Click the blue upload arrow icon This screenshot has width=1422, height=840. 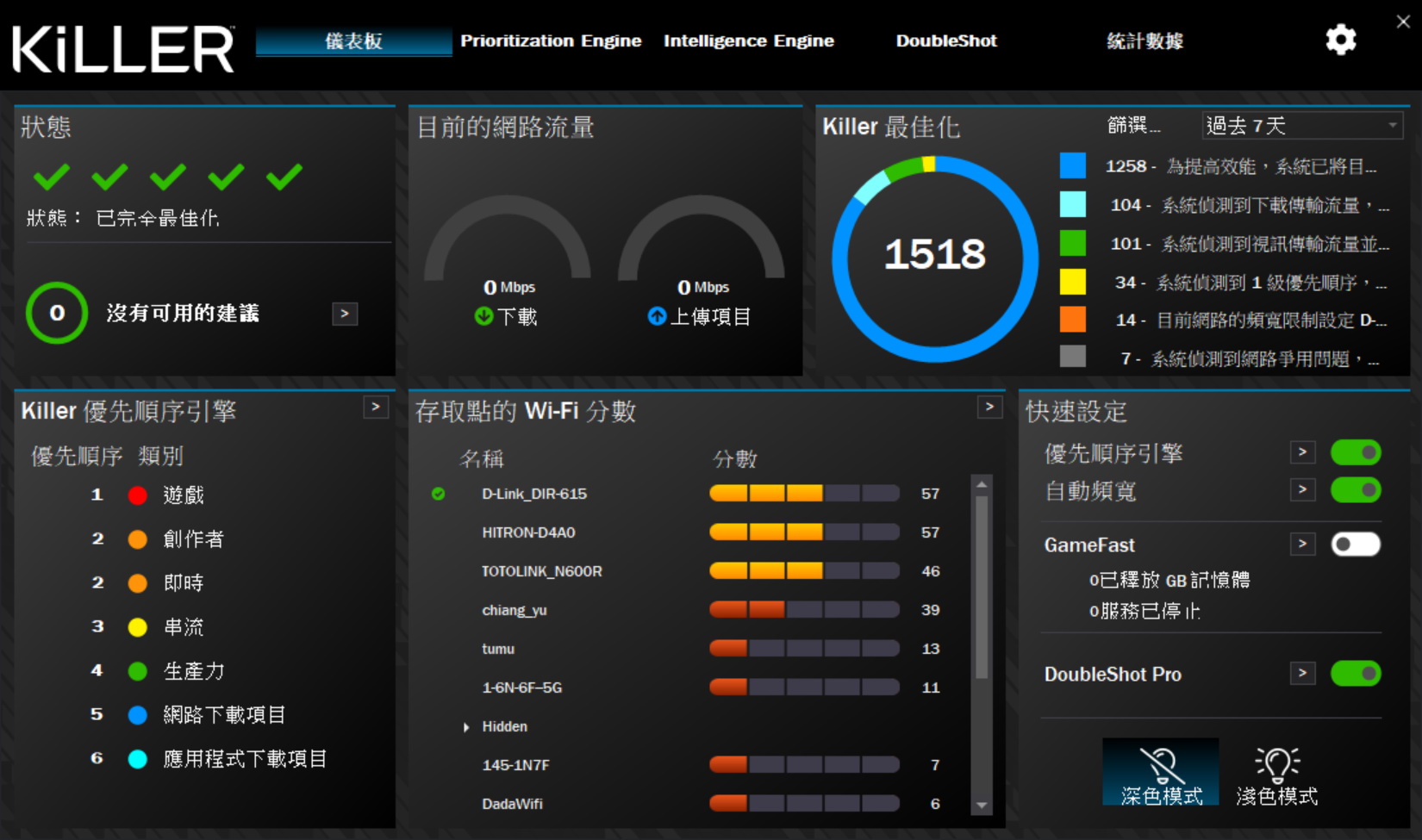pos(657,316)
